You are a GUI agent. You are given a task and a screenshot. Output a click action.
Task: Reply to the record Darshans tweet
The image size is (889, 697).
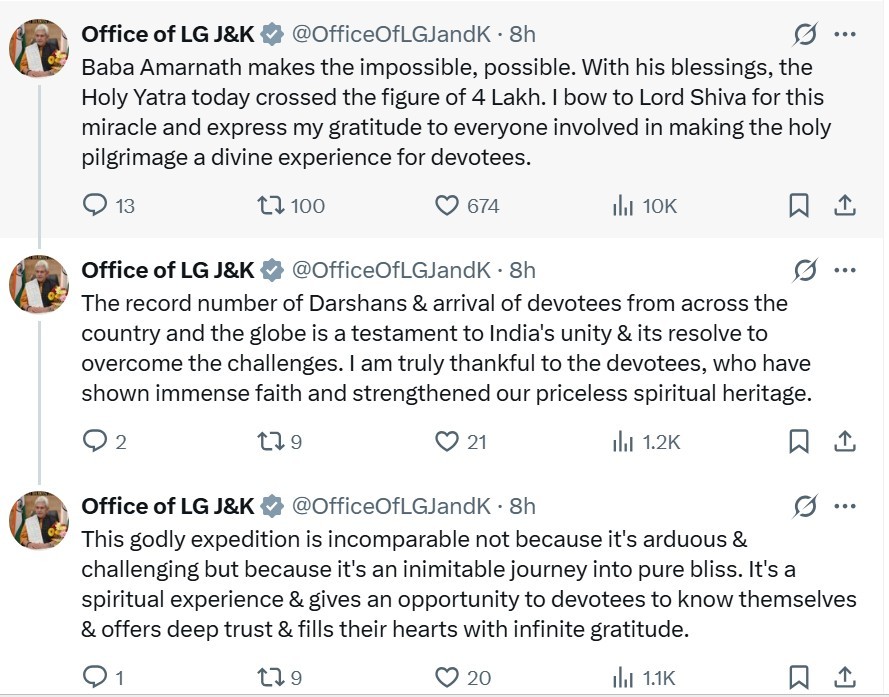coord(94,441)
